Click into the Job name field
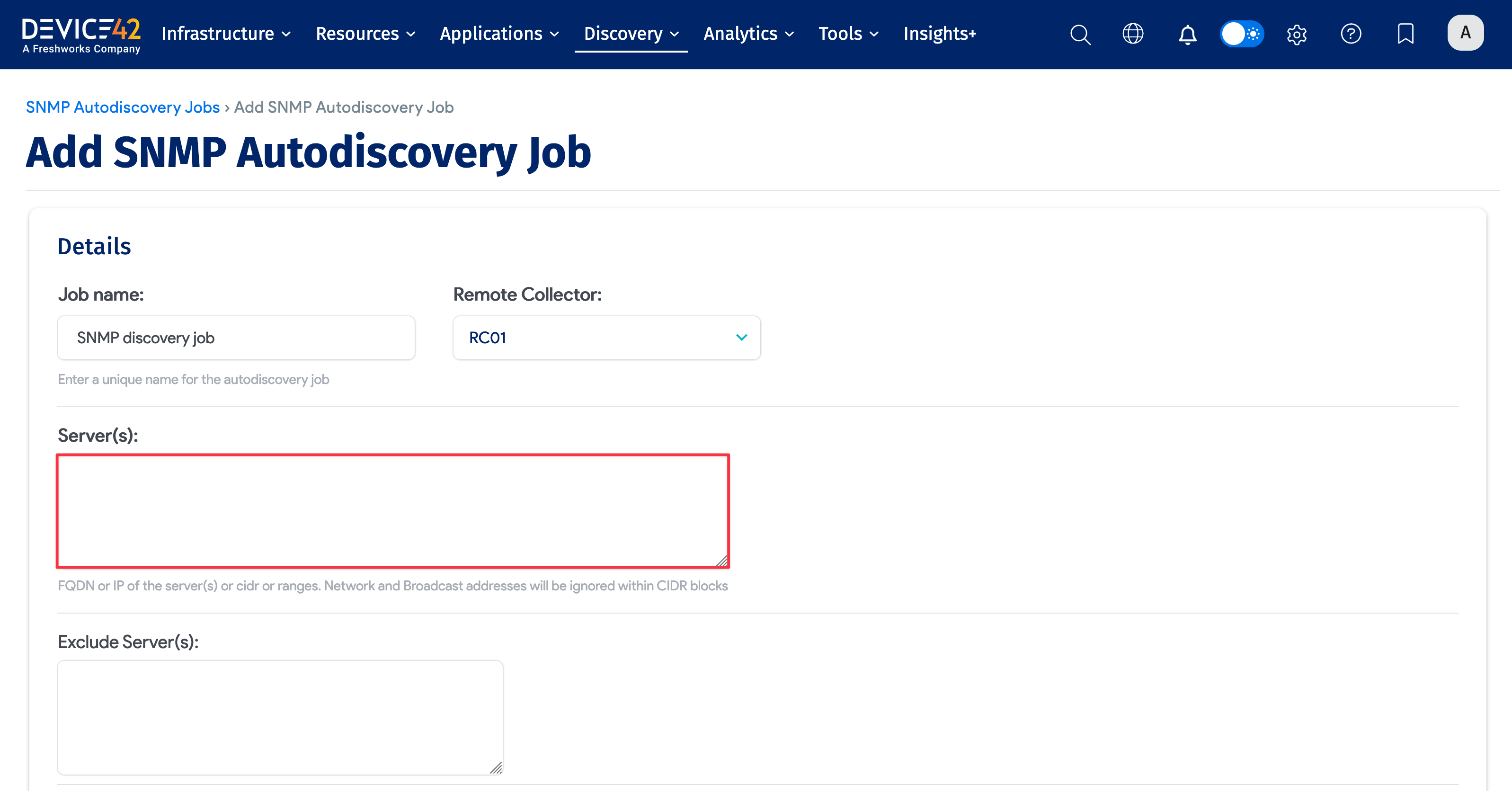This screenshot has width=1512, height=793. (x=236, y=338)
